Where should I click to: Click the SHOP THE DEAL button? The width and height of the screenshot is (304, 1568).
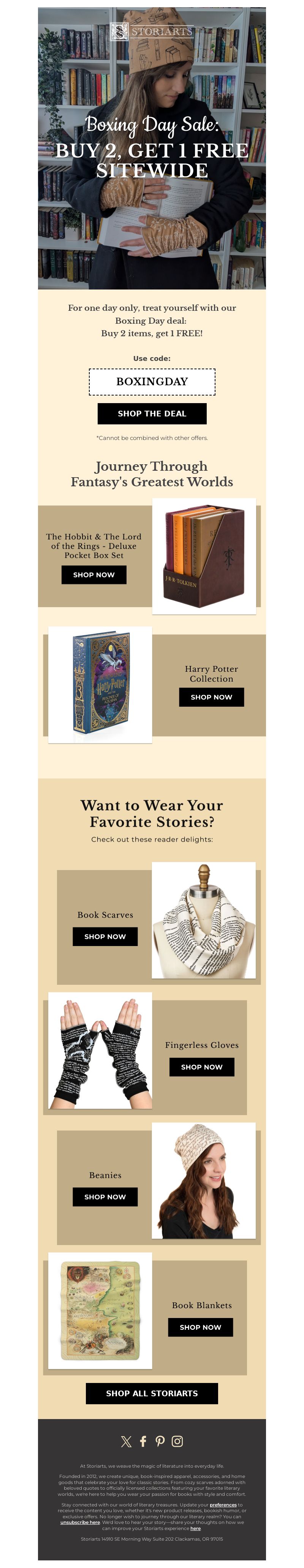152,413
